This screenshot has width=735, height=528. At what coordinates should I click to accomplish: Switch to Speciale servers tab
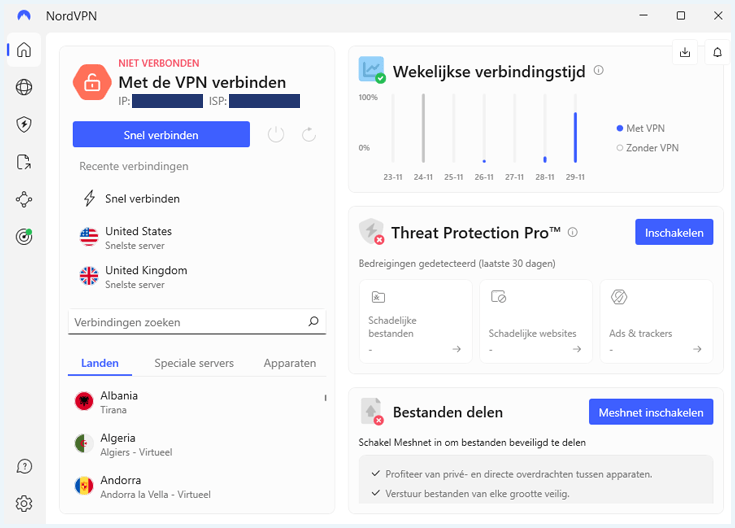[194, 363]
